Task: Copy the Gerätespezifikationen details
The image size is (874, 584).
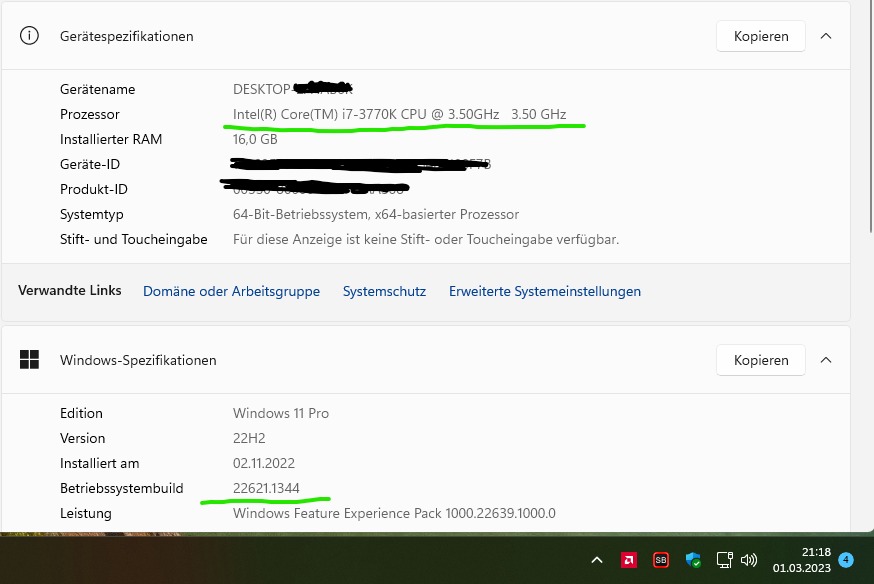Action: 760,36
